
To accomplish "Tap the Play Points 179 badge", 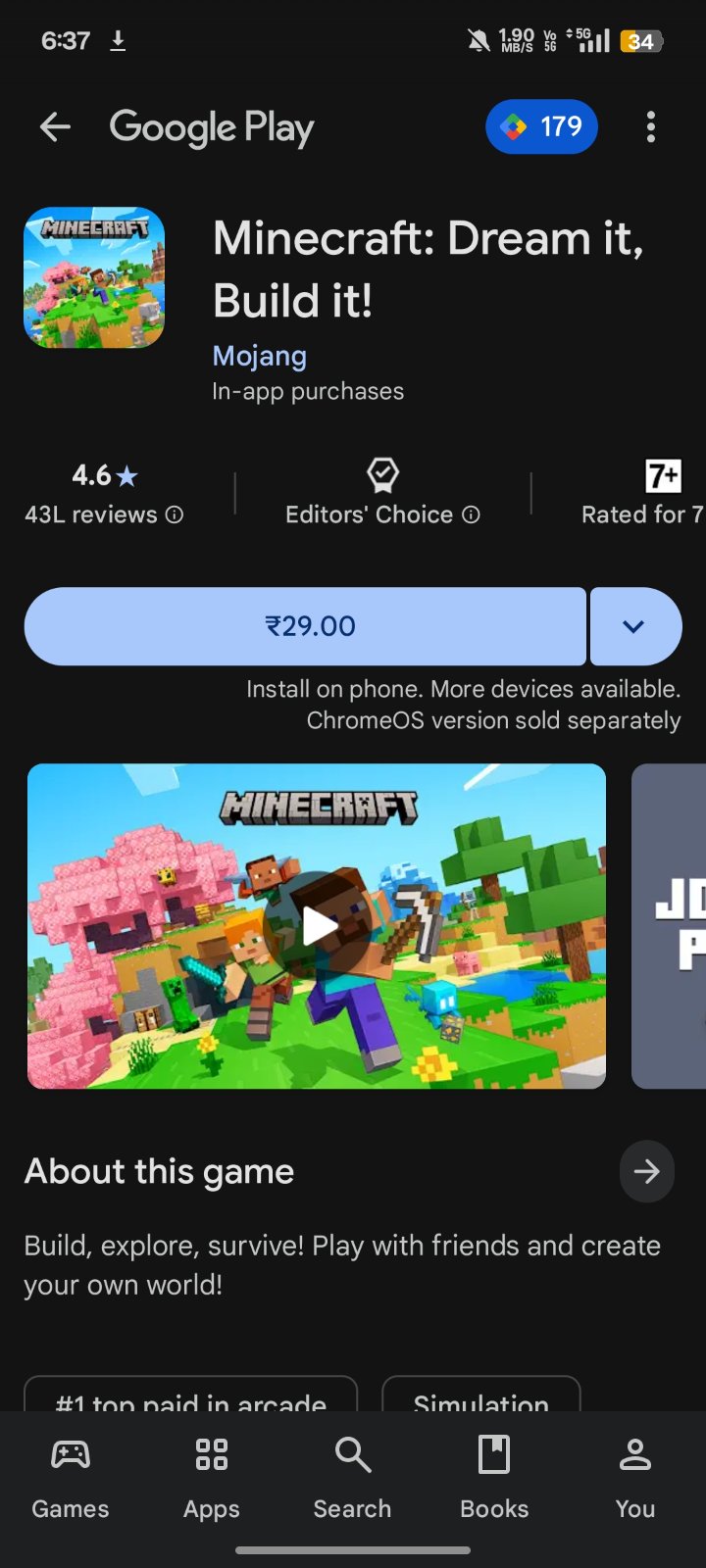I will [x=541, y=126].
